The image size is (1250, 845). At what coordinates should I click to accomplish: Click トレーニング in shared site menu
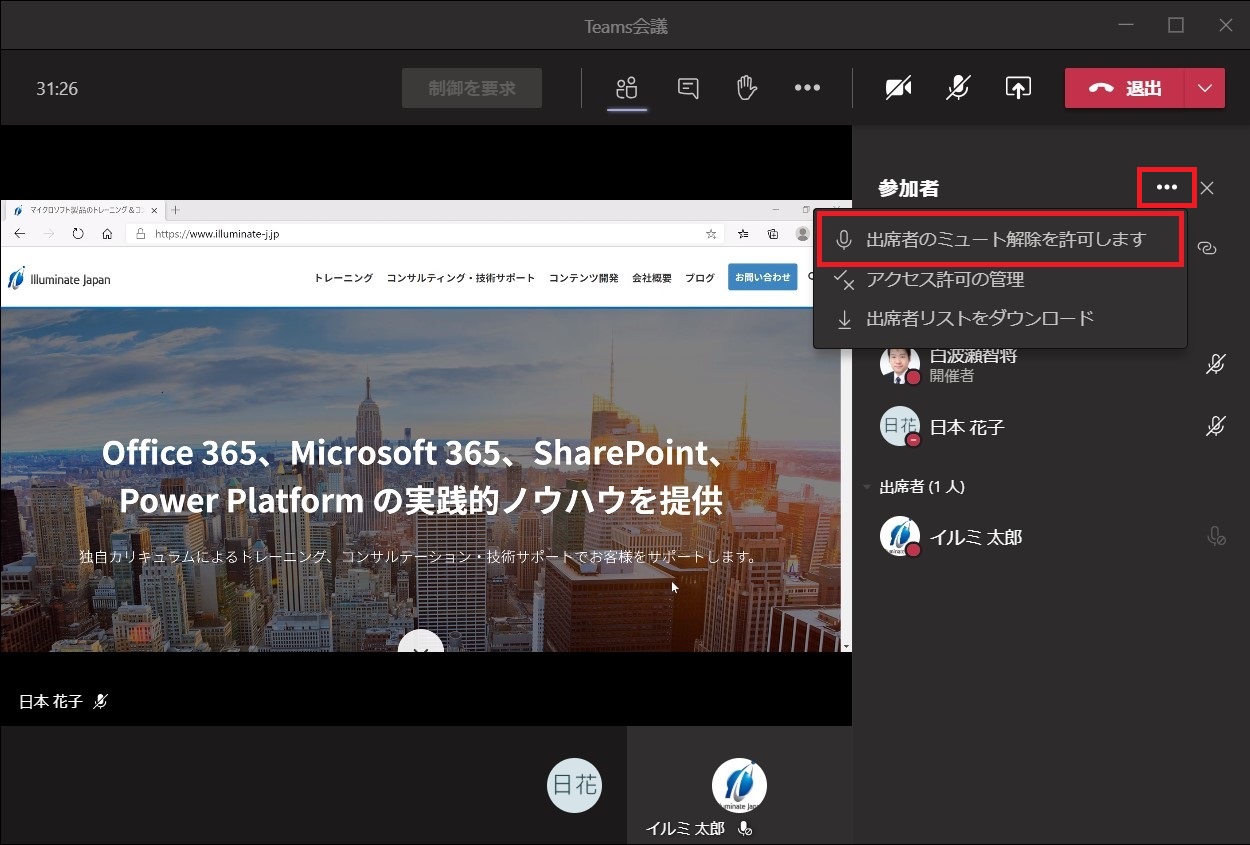343,278
